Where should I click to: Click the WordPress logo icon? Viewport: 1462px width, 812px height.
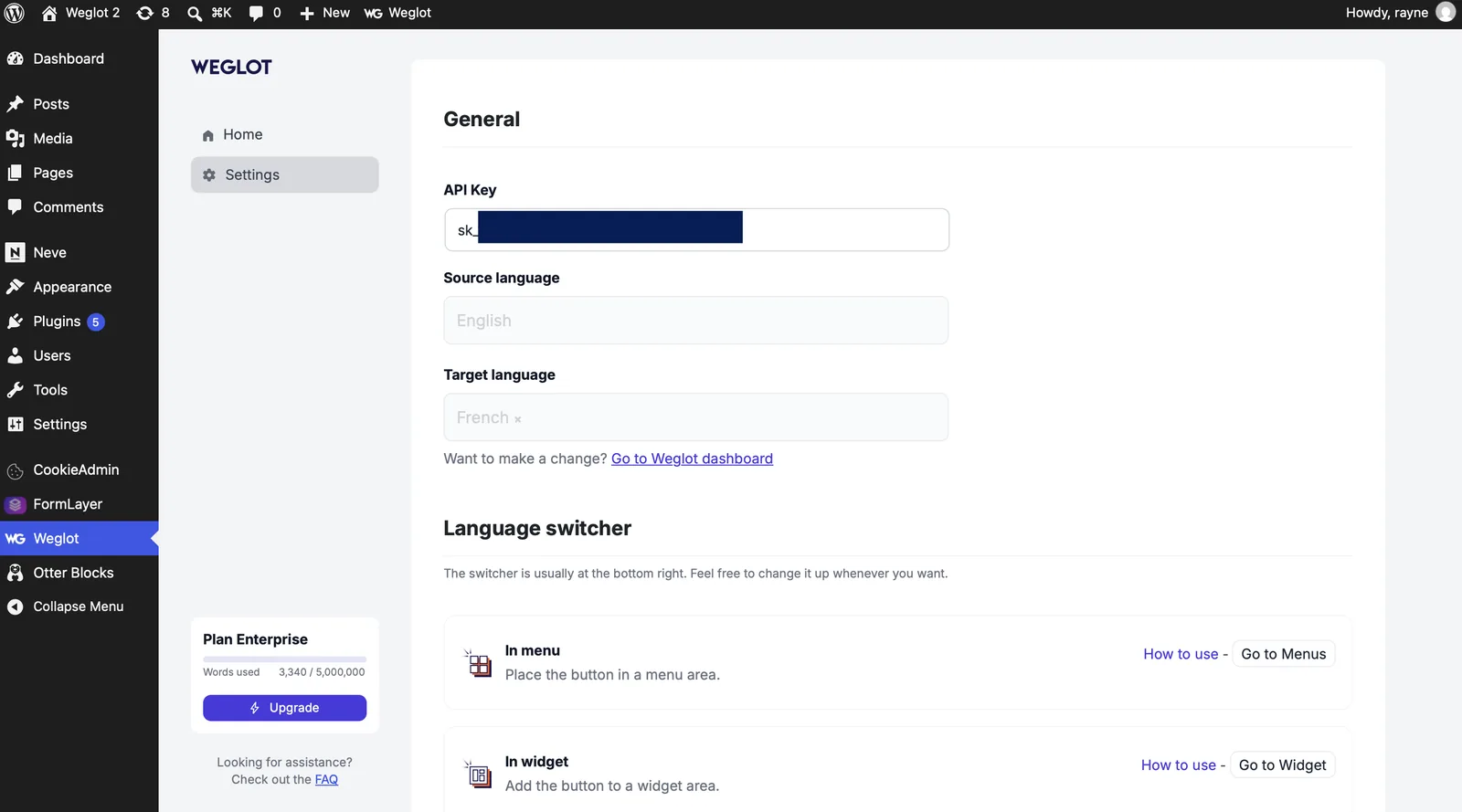point(15,13)
